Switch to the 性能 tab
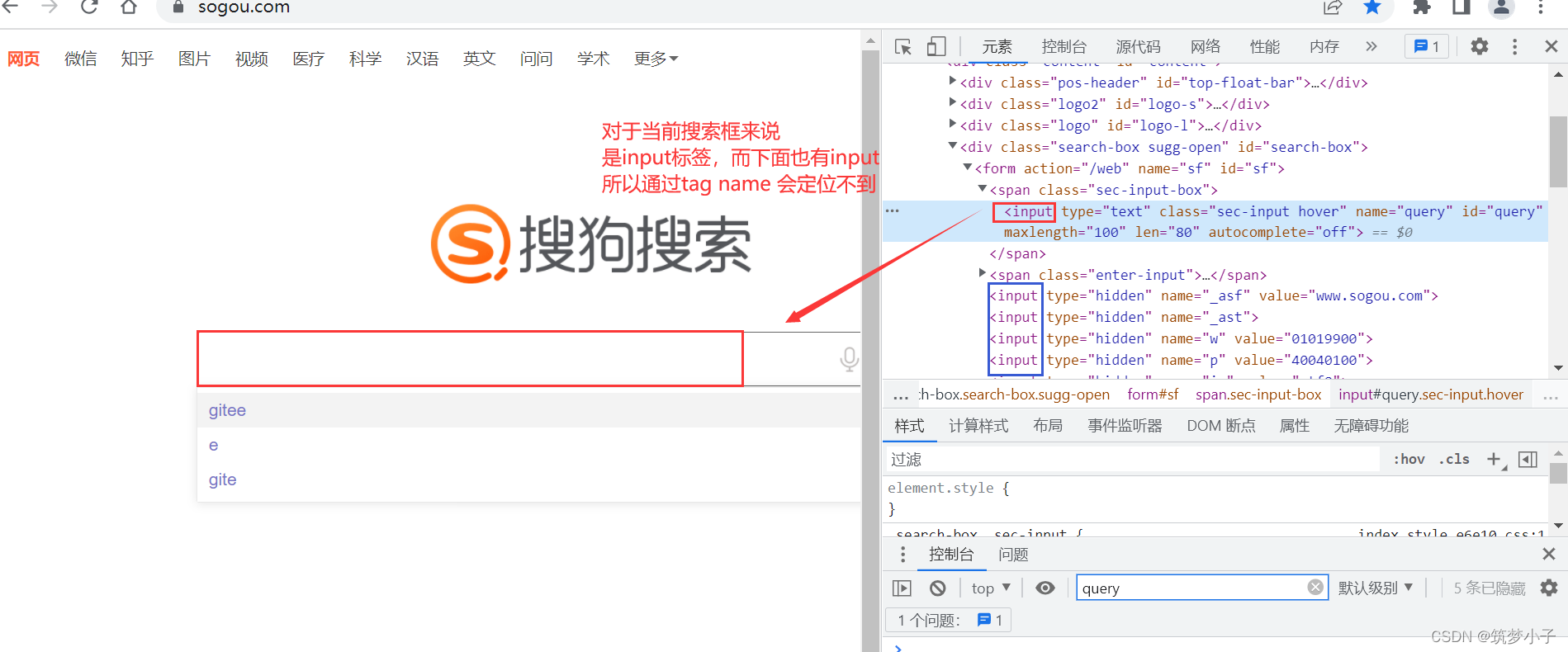 tap(1264, 47)
